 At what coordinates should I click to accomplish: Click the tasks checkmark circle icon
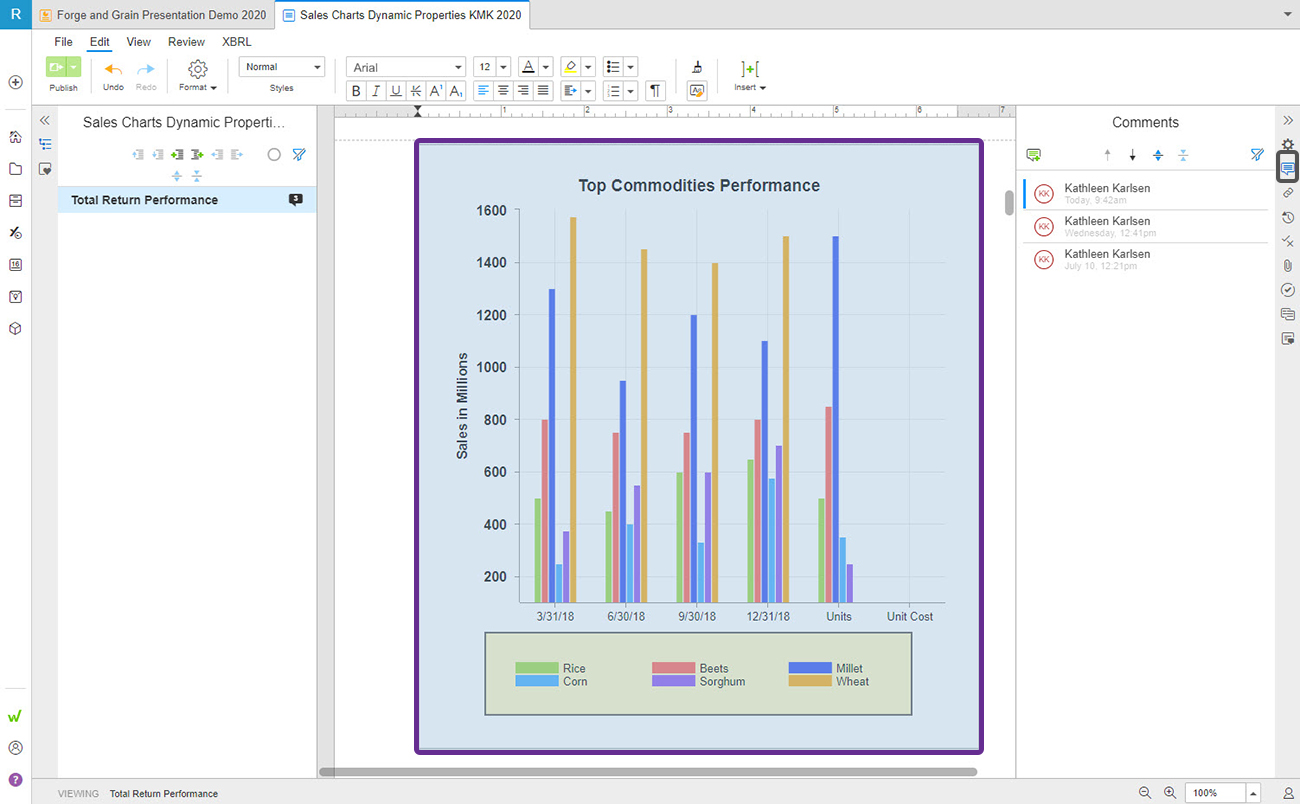coord(1288,289)
